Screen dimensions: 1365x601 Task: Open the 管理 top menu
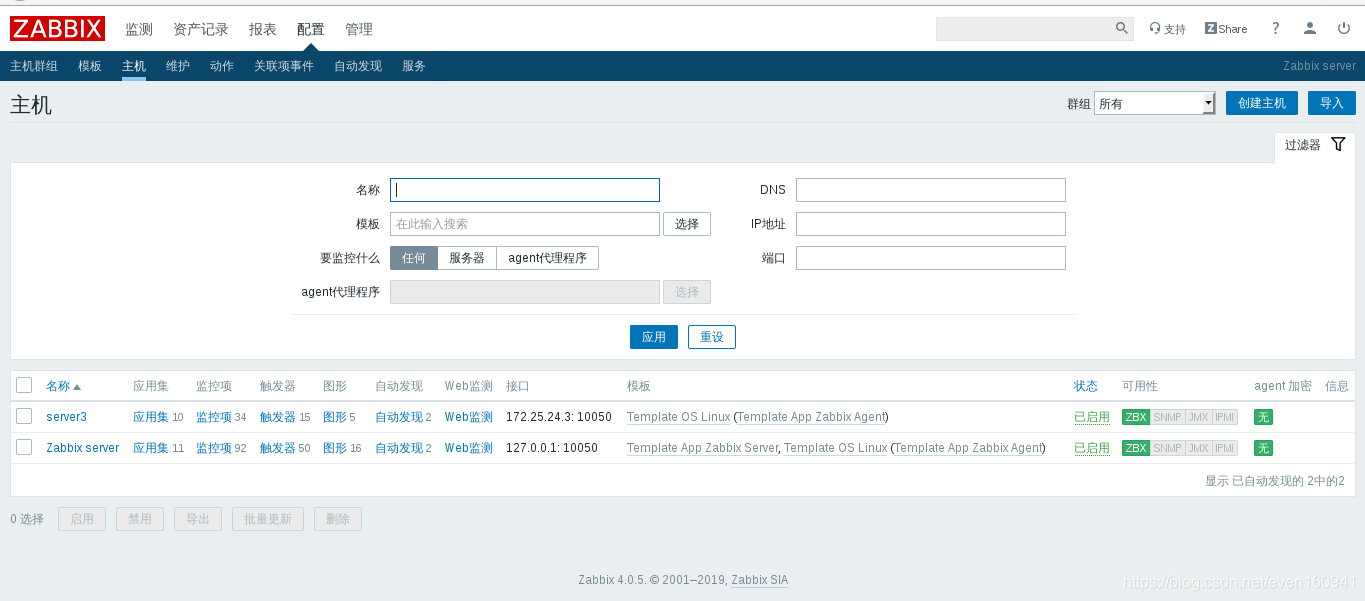[359, 29]
